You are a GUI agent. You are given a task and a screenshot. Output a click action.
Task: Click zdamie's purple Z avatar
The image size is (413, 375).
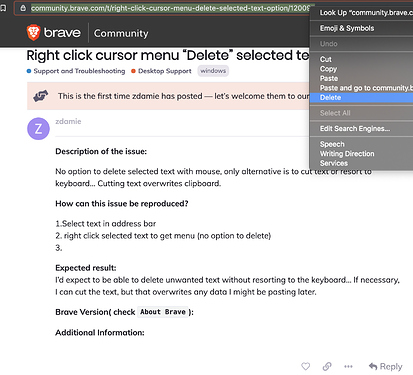pos(38,128)
